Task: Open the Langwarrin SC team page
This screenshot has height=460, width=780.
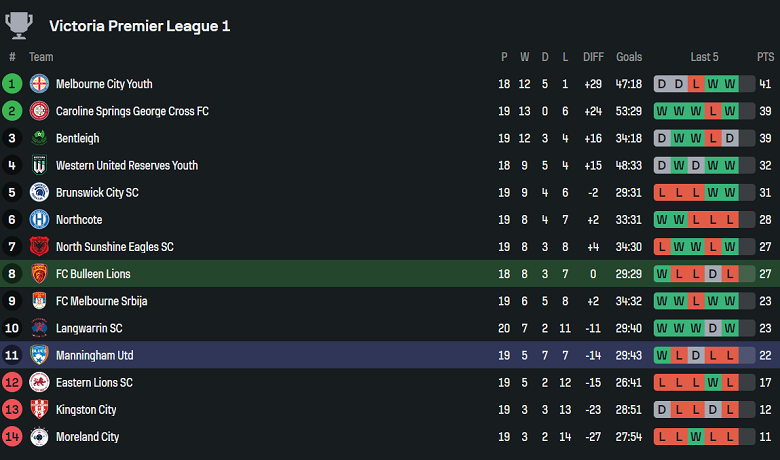Action: (x=89, y=328)
